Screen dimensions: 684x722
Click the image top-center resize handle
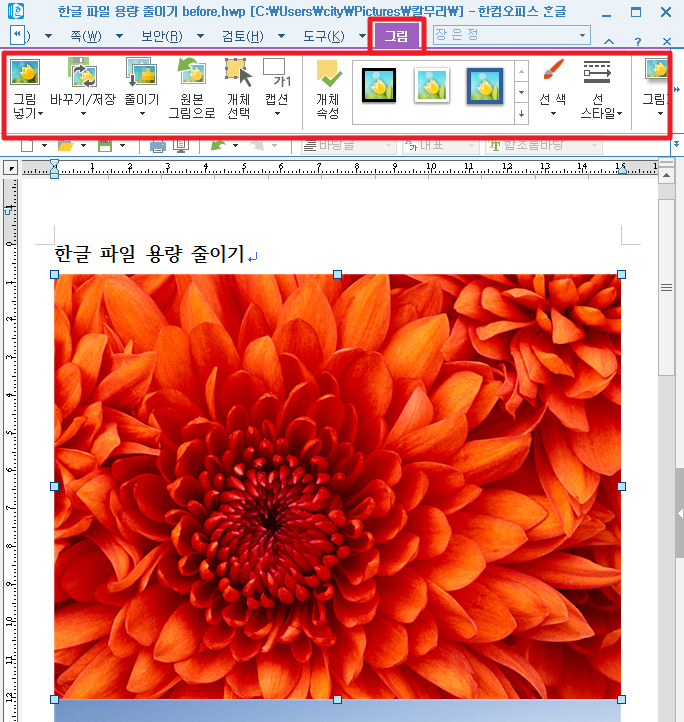[338, 274]
